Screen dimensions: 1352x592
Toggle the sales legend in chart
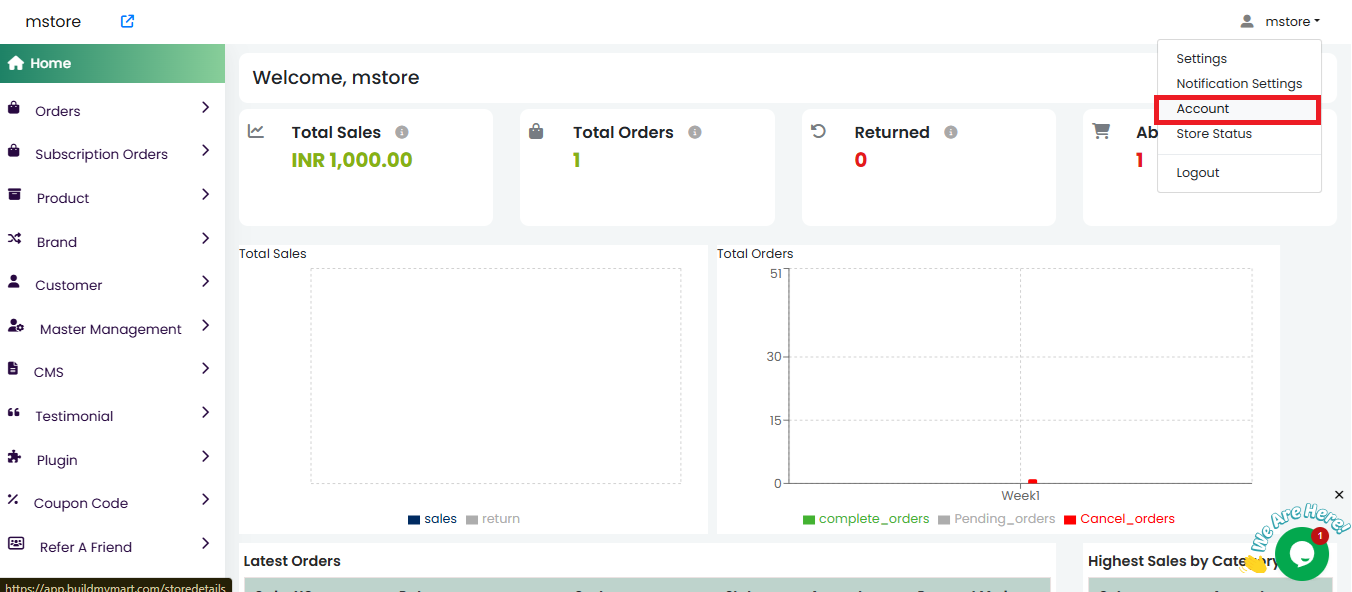pyautogui.click(x=432, y=519)
